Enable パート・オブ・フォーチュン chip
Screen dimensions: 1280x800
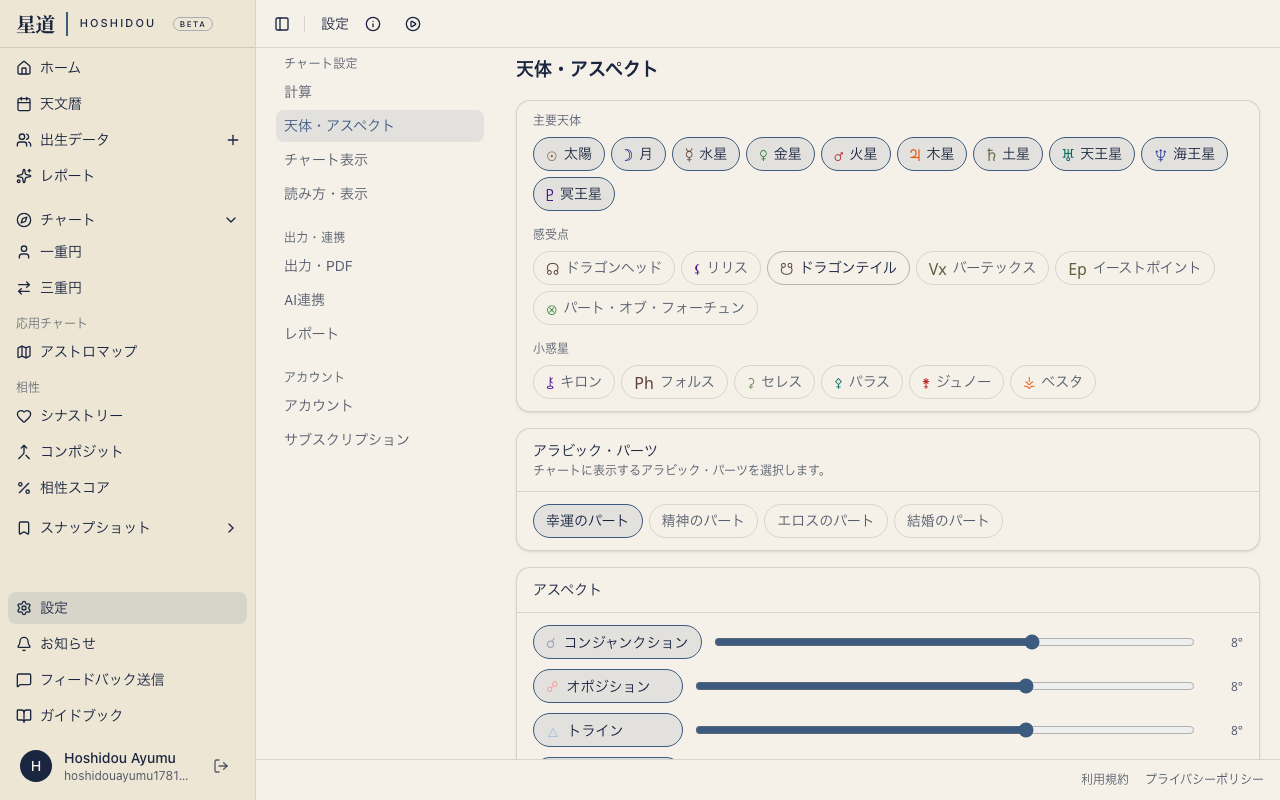pos(645,308)
